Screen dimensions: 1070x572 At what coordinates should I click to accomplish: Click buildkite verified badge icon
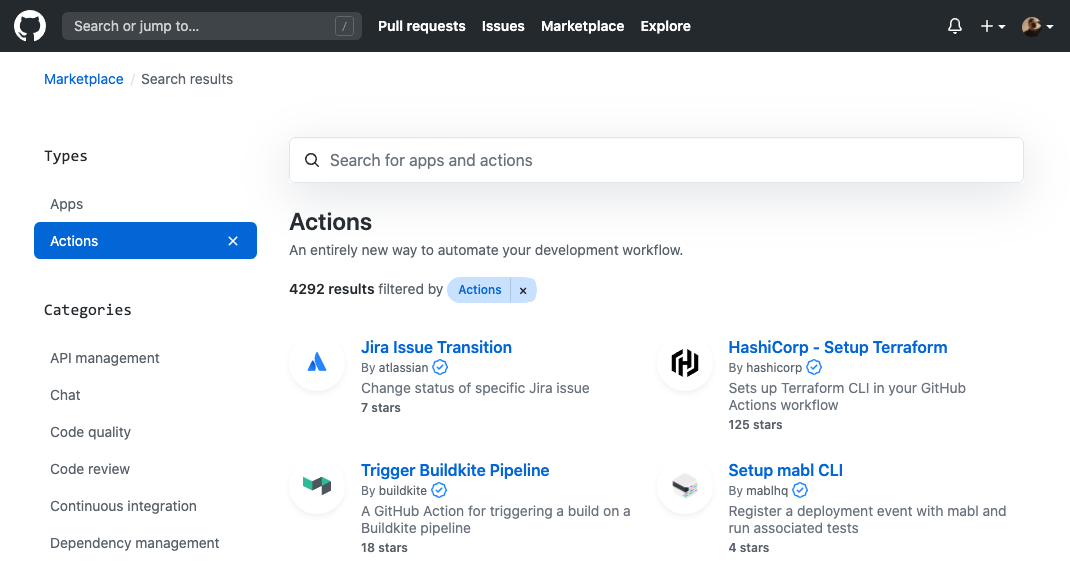pyautogui.click(x=439, y=490)
